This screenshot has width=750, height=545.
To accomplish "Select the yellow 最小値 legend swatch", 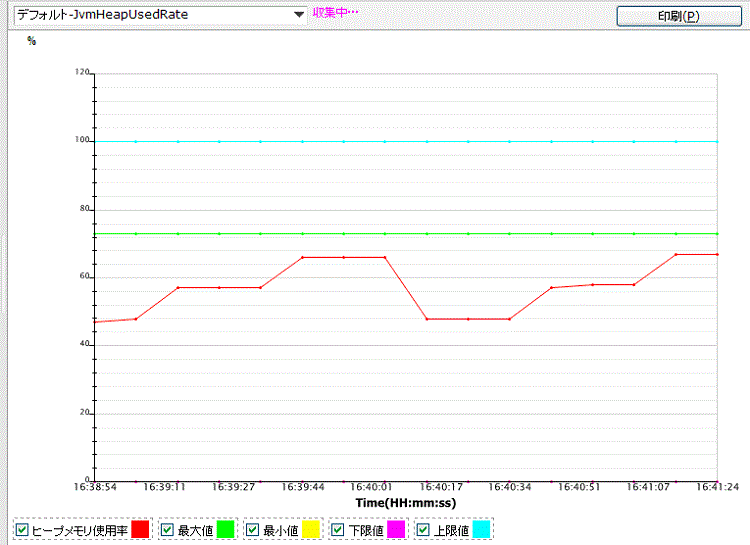I will tap(311, 530).
